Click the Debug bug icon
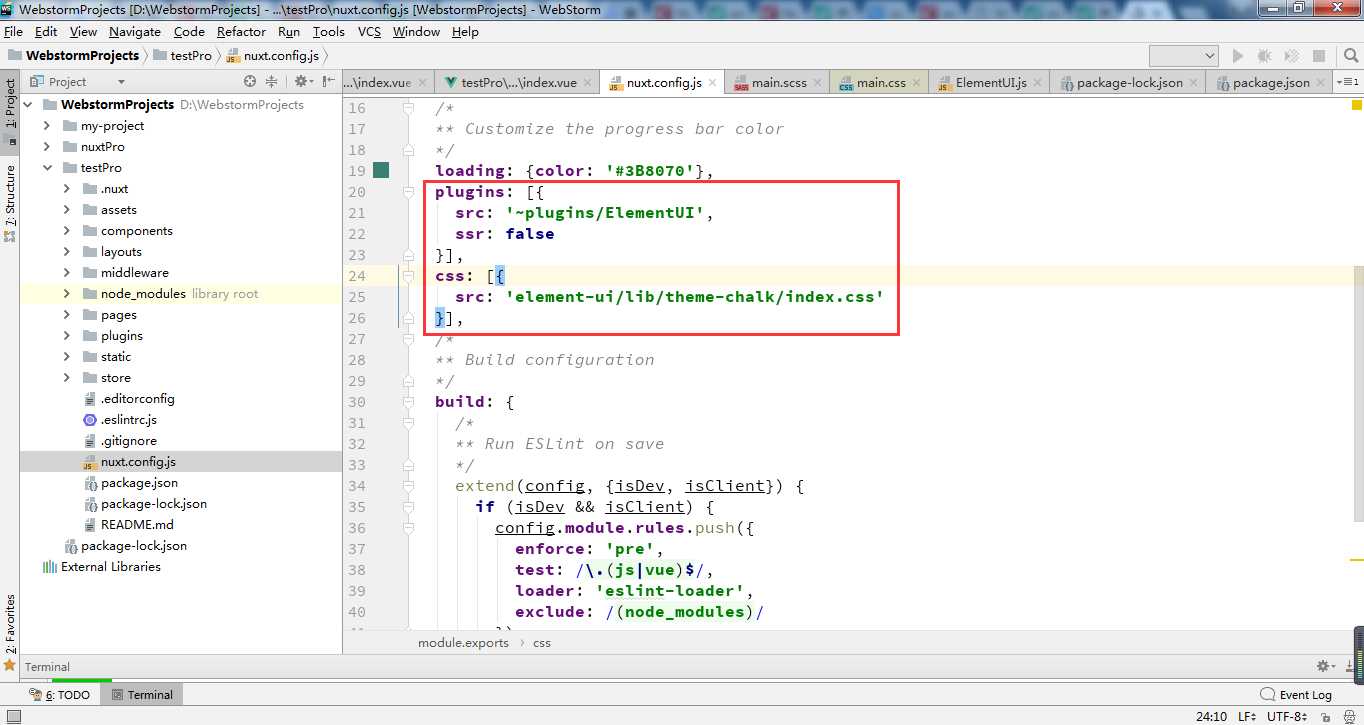This screenshot has width=1364, height=725. 1265,56
